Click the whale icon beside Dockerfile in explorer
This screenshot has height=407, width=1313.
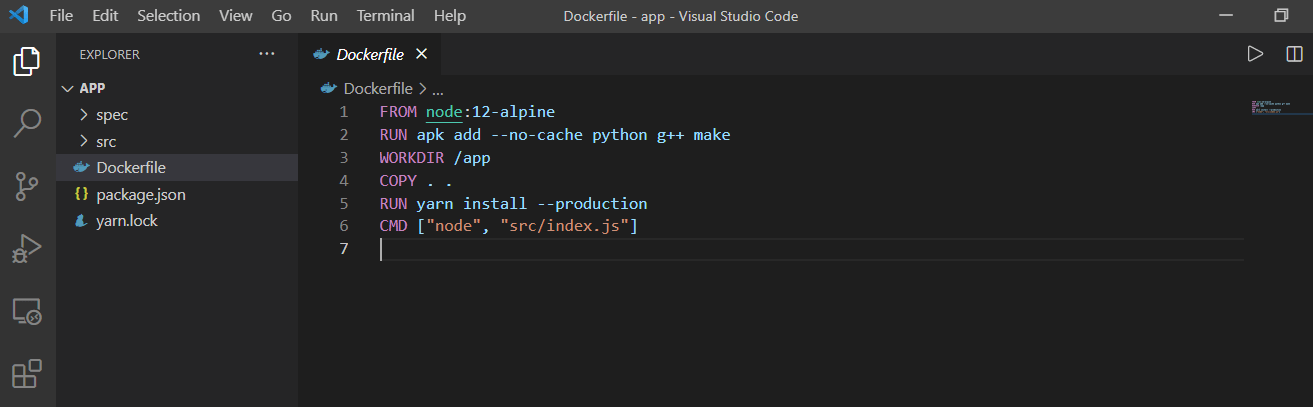[x=82, y=168]
